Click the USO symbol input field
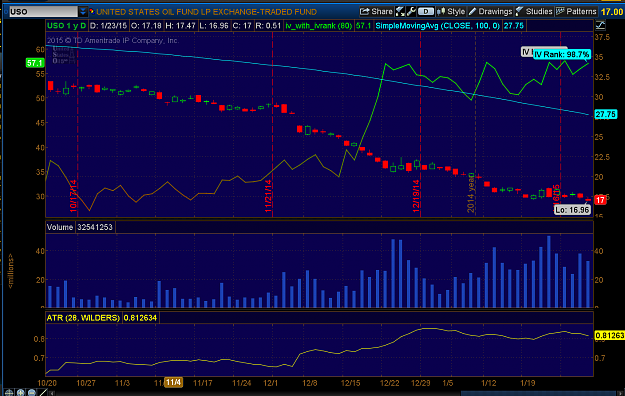This screenshot has height=396, width=625. coord(43,12)
